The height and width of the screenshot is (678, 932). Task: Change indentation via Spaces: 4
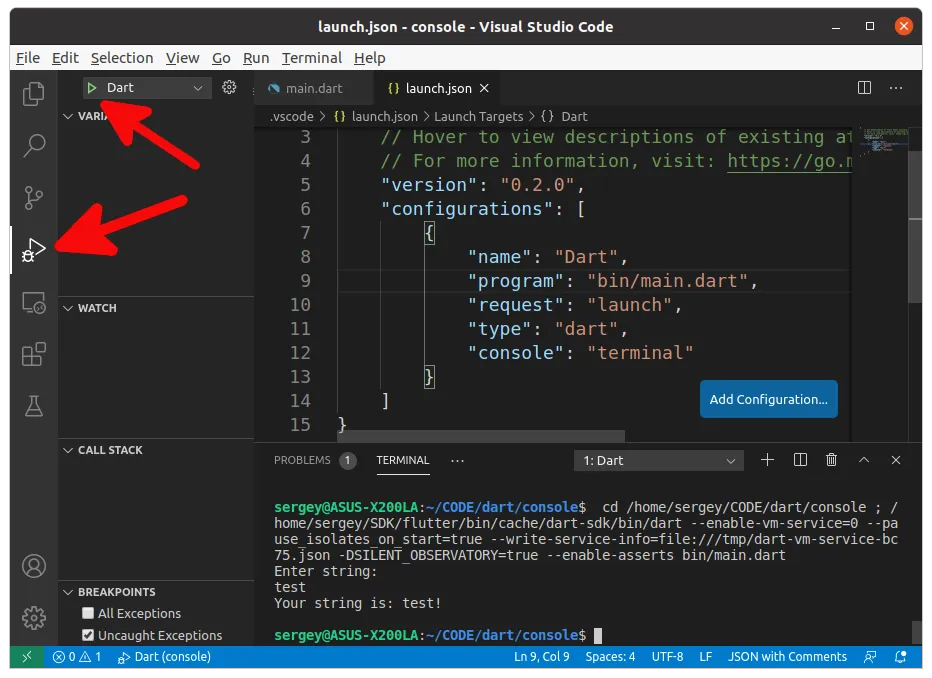[x=610, y=657]
